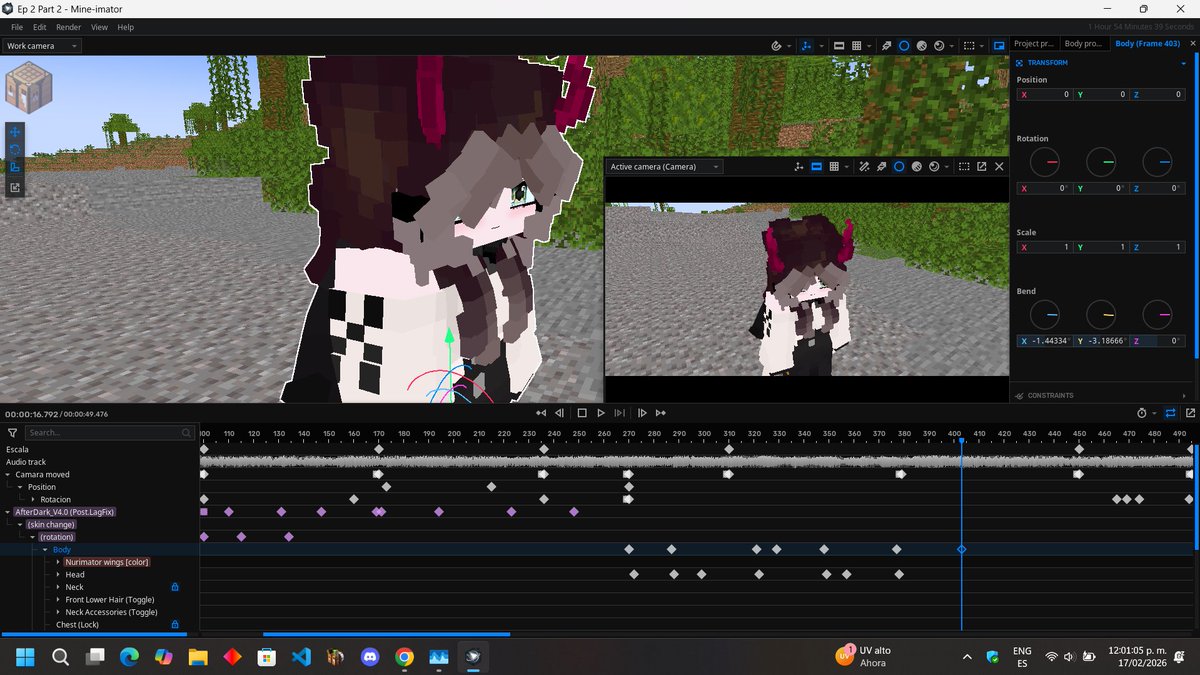Click the timeline Search field

pos(110,433)
